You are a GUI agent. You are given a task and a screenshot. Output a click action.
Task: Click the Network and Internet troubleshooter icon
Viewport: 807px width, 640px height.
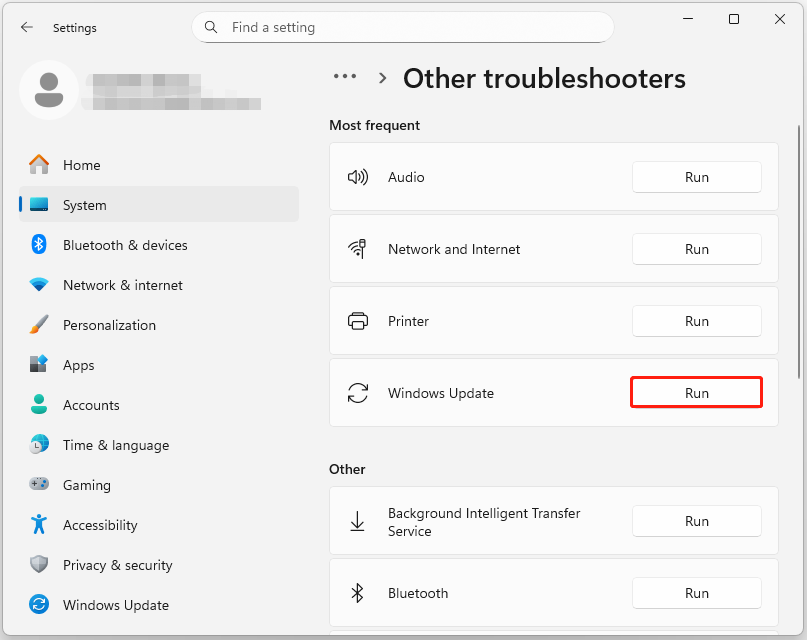(x=359, y=248)
